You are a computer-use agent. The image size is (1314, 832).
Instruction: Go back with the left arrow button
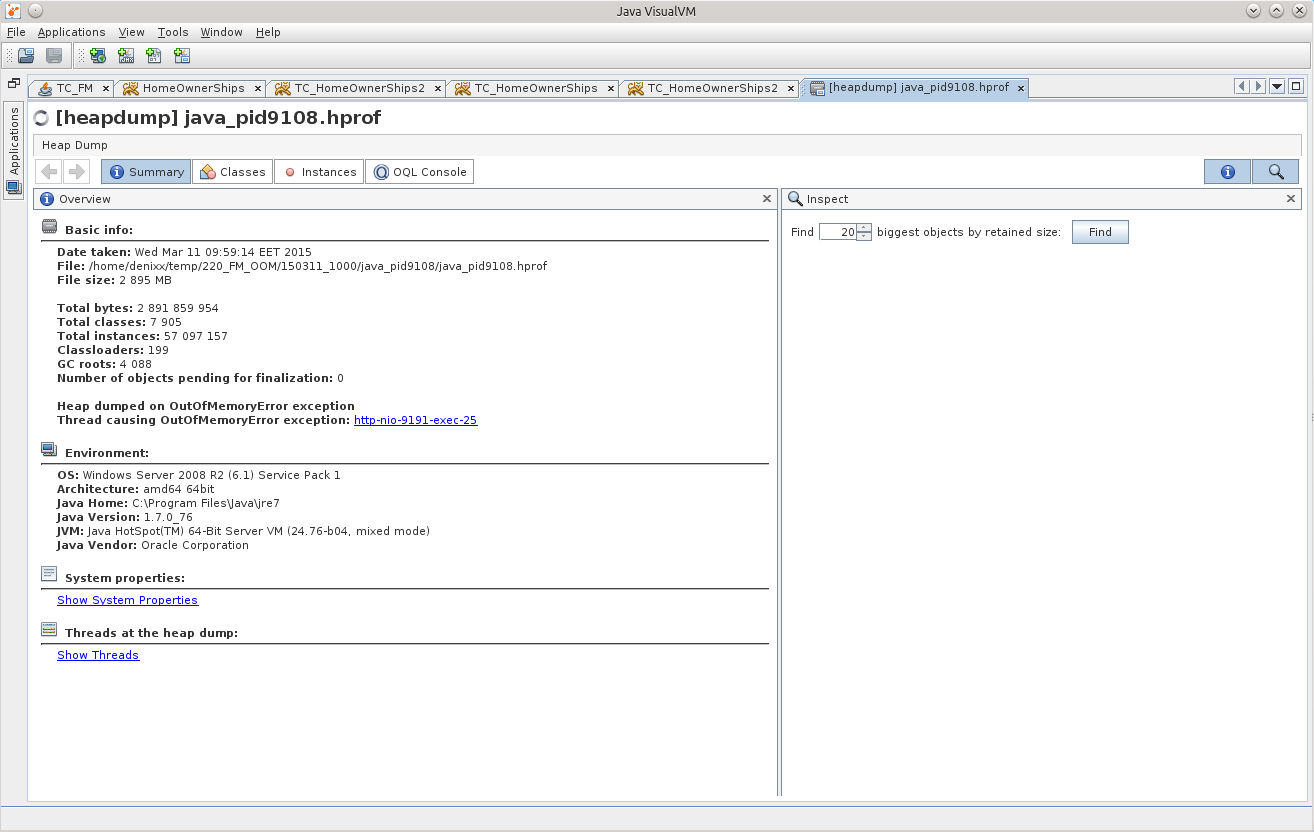click(x=49, y=172)
